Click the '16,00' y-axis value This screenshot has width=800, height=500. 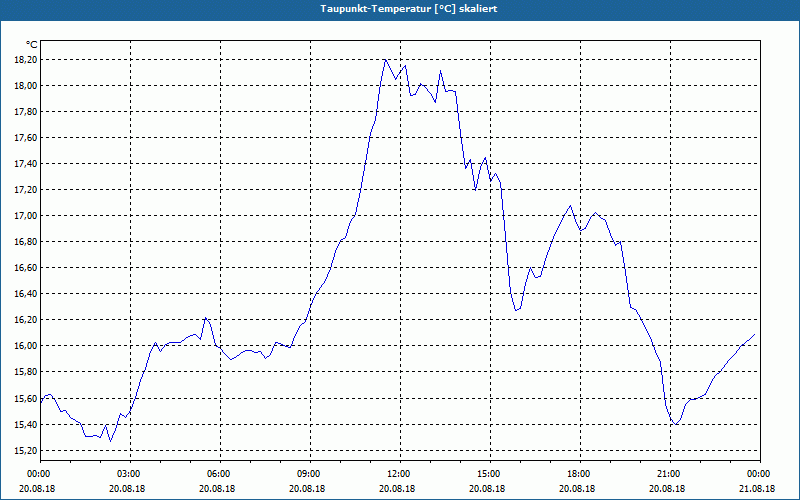pyautogui.click(x=25, y=346)
